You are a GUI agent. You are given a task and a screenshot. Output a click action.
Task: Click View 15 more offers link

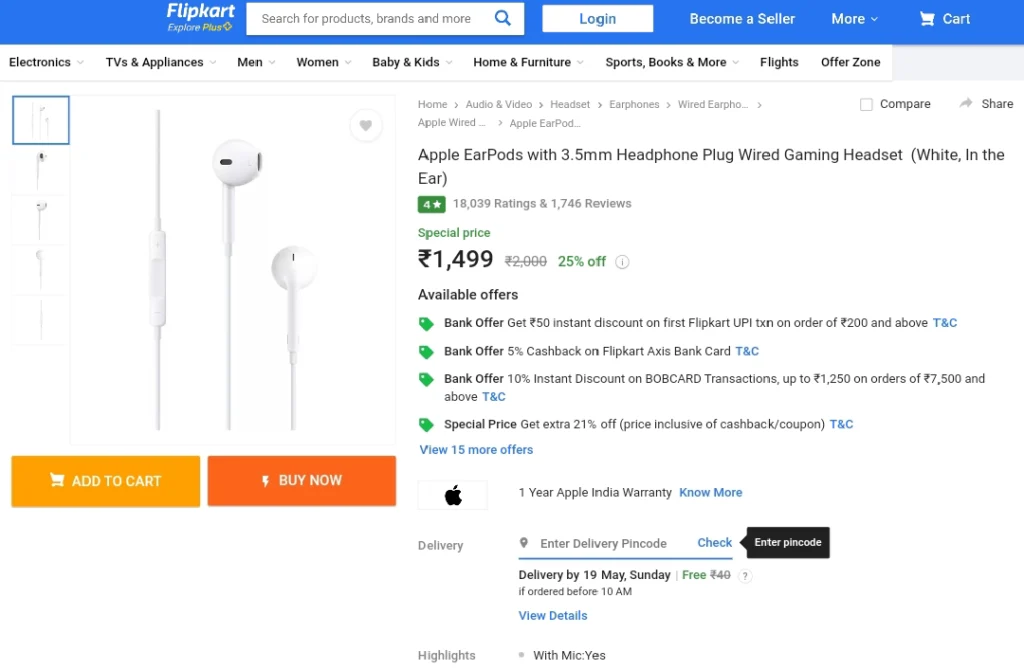point(476,450)
